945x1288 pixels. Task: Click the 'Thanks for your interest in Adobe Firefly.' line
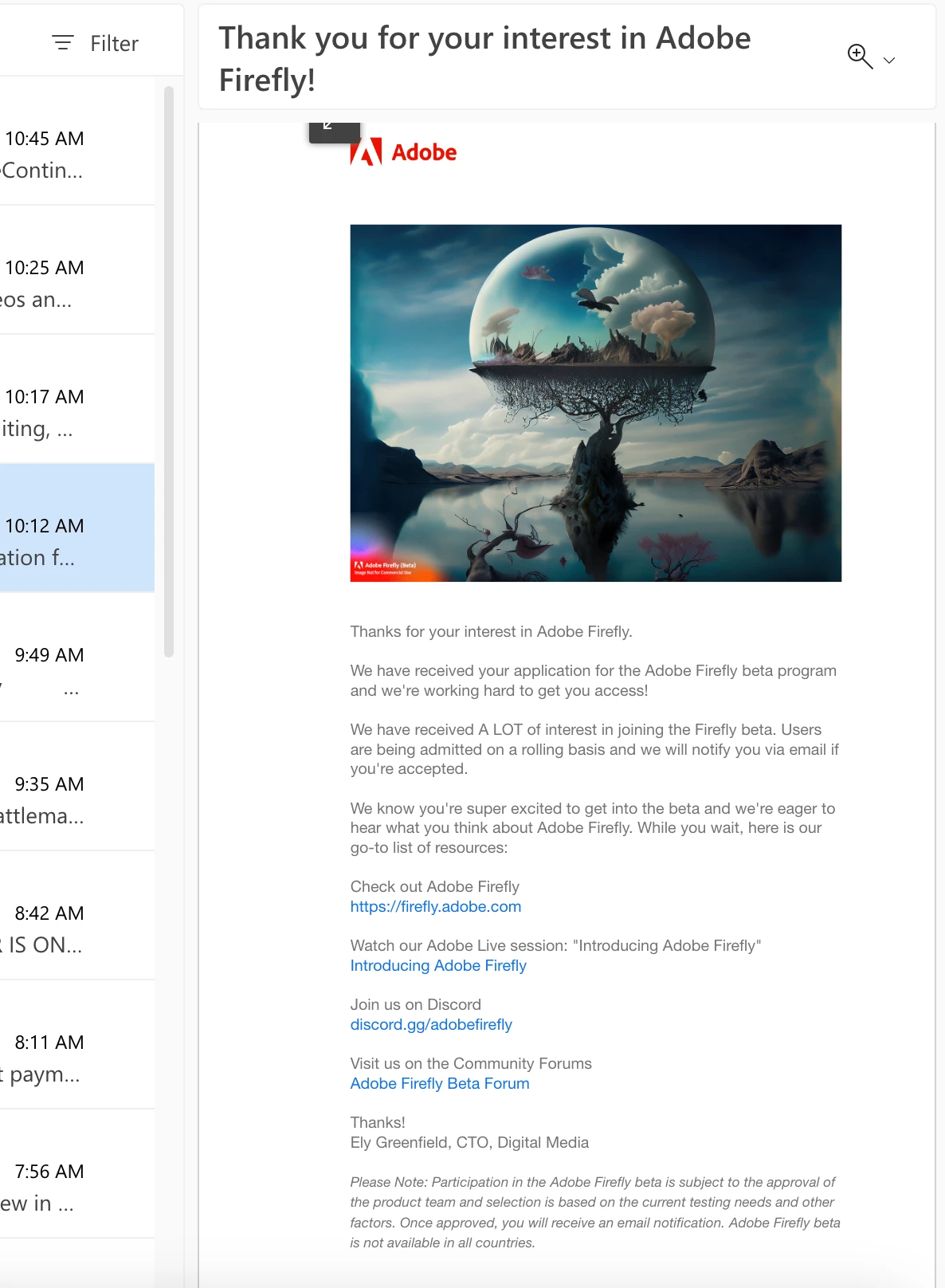tap(491, 631)
